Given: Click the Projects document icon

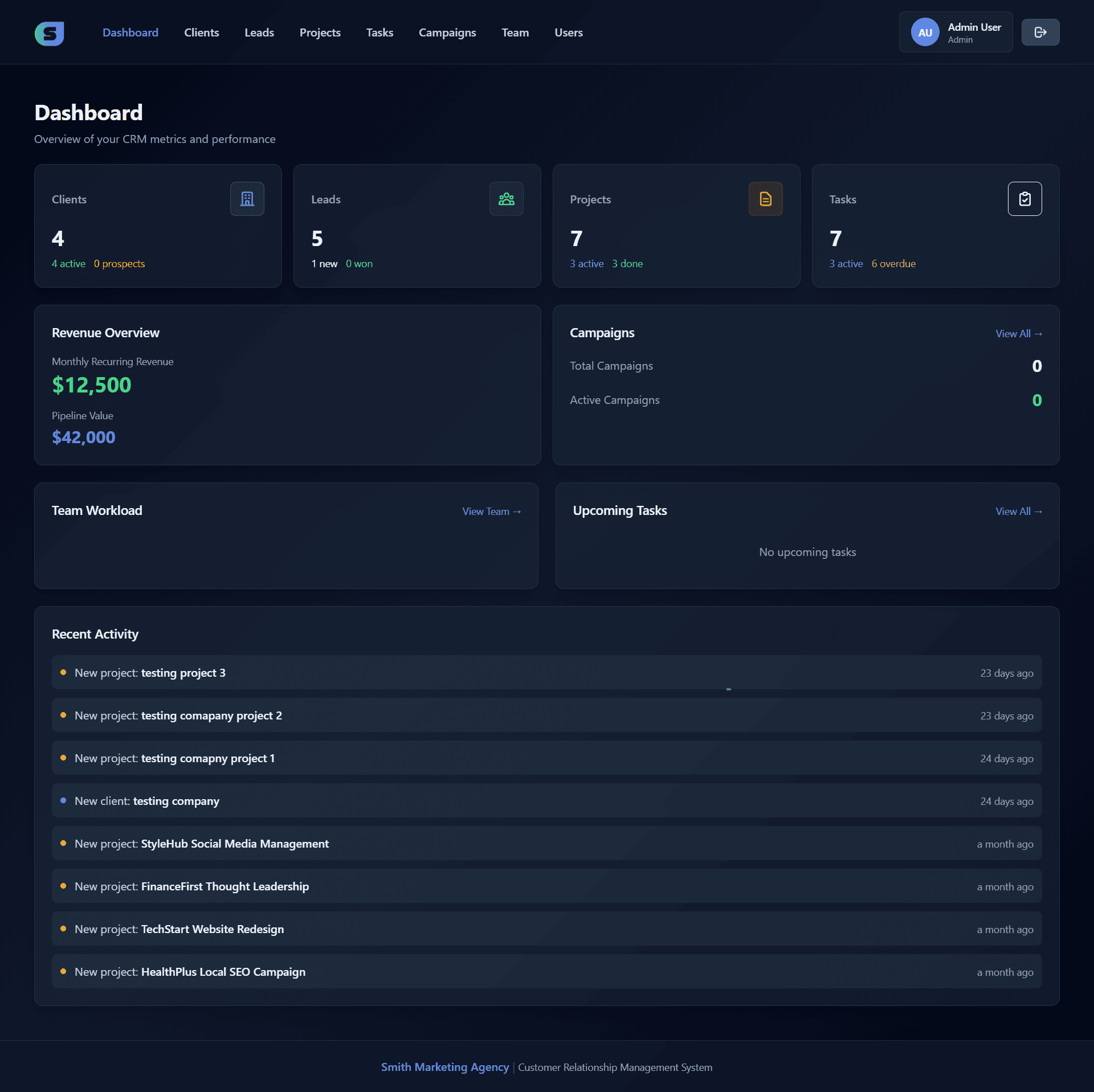Looking at the screenshot, I should tap(765, 199).
